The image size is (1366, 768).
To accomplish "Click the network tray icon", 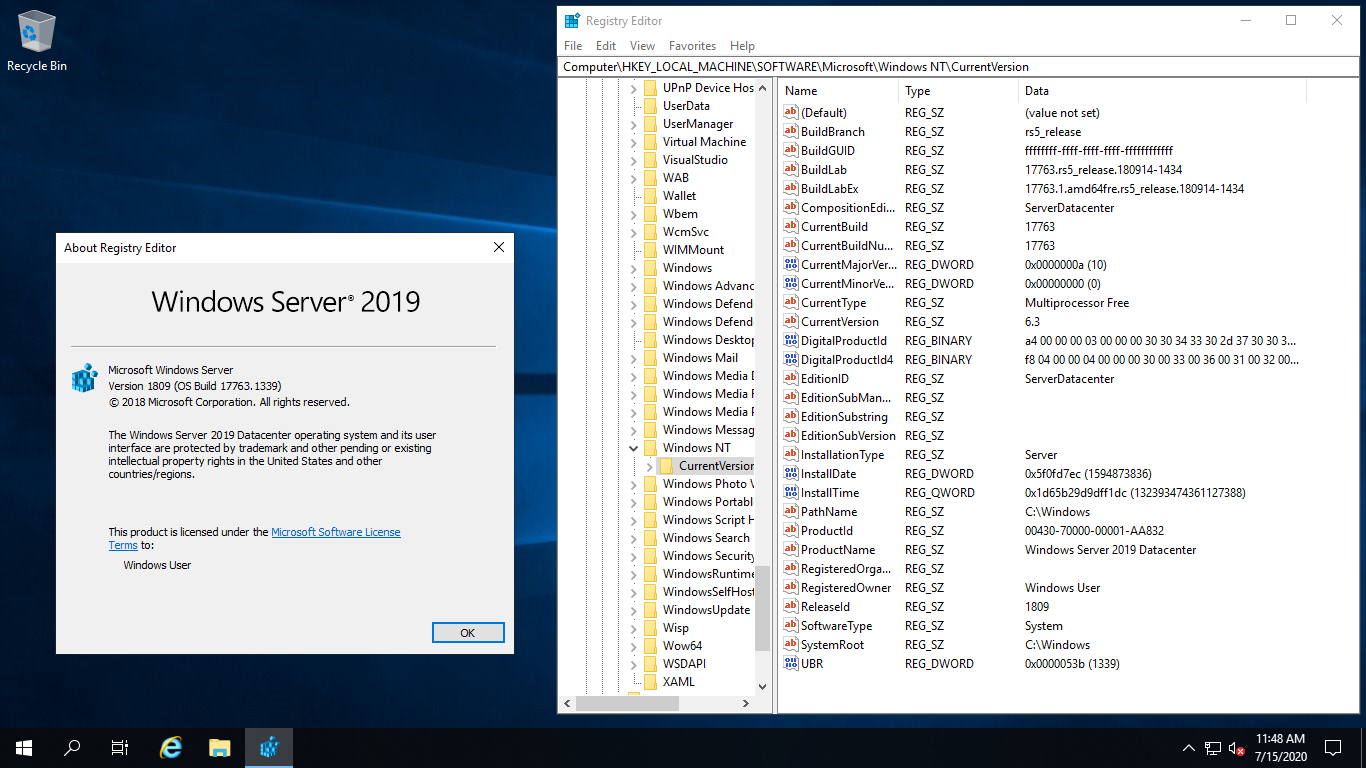I will click(1213, 747).
